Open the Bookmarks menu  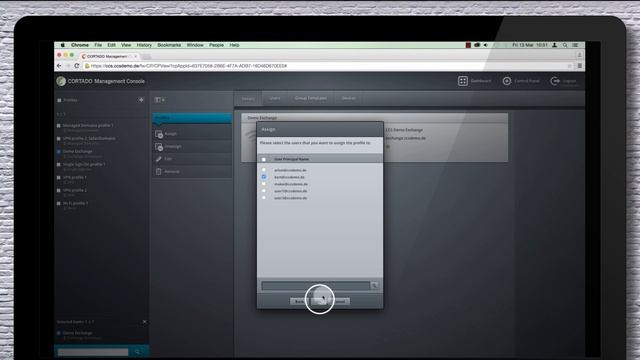pos(169,45)
